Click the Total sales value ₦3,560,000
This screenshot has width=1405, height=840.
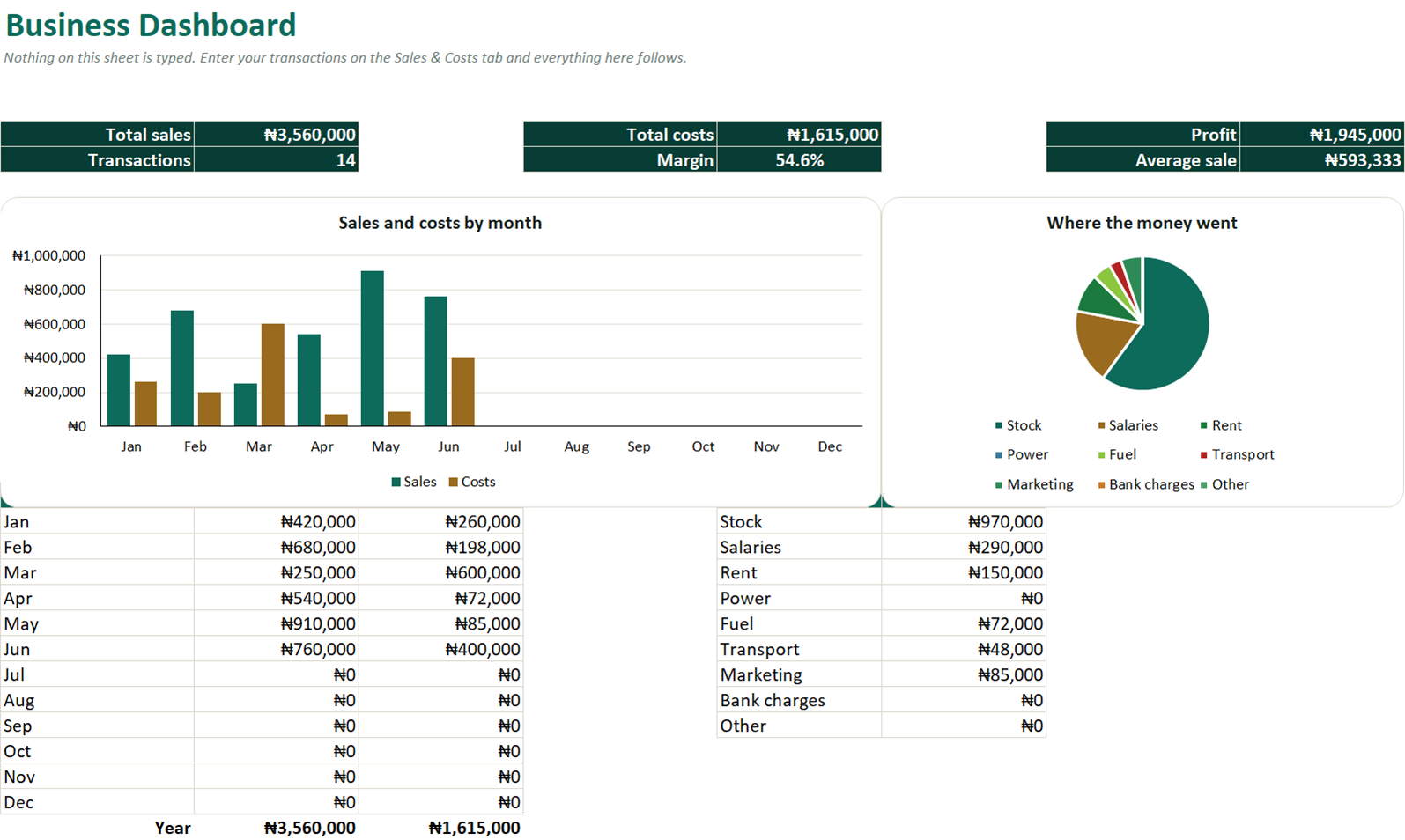point(276,135)
